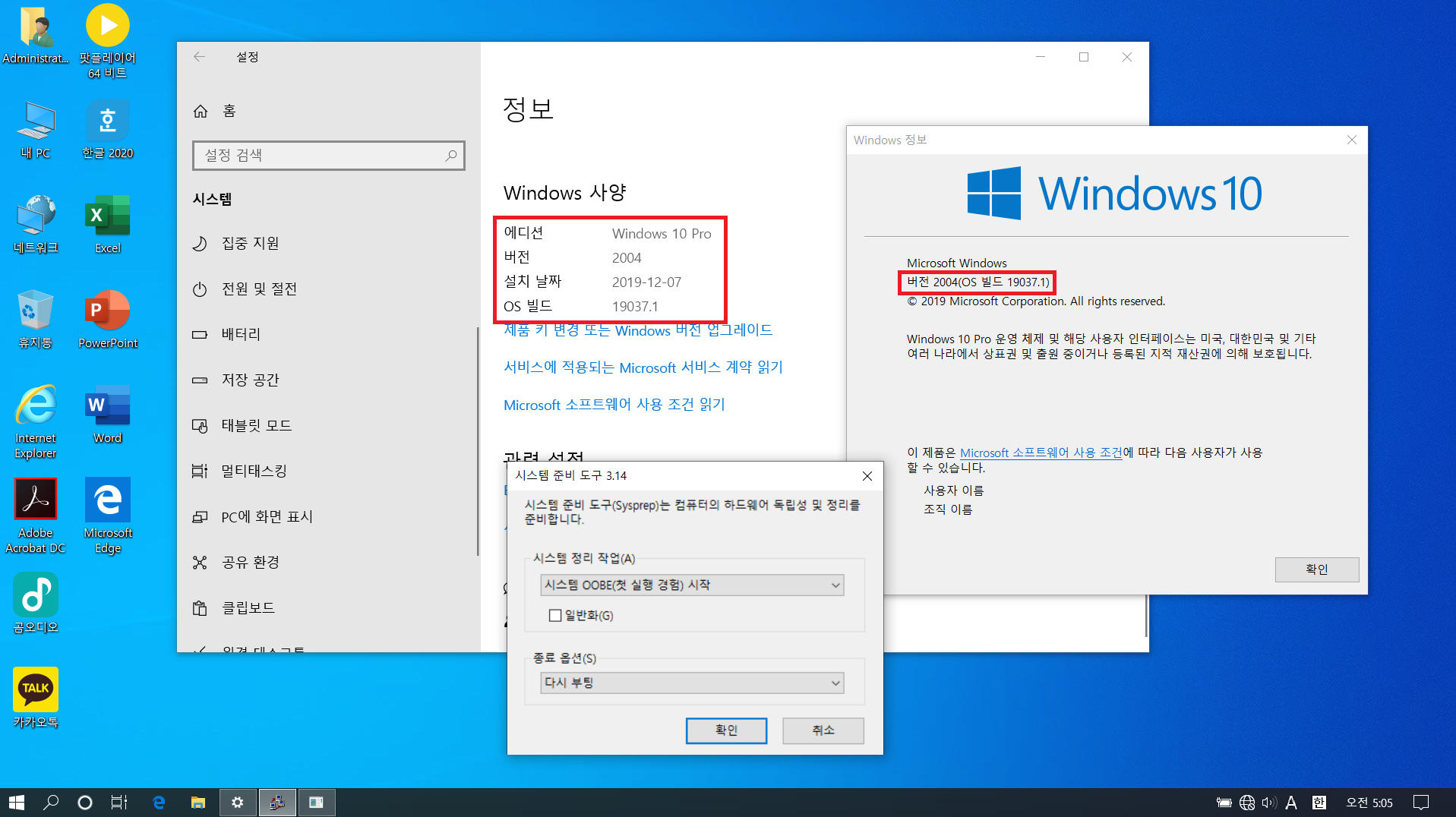Open notification action center icon
This screenshot has height=817, width=1456.
[x=1420, y=803]
